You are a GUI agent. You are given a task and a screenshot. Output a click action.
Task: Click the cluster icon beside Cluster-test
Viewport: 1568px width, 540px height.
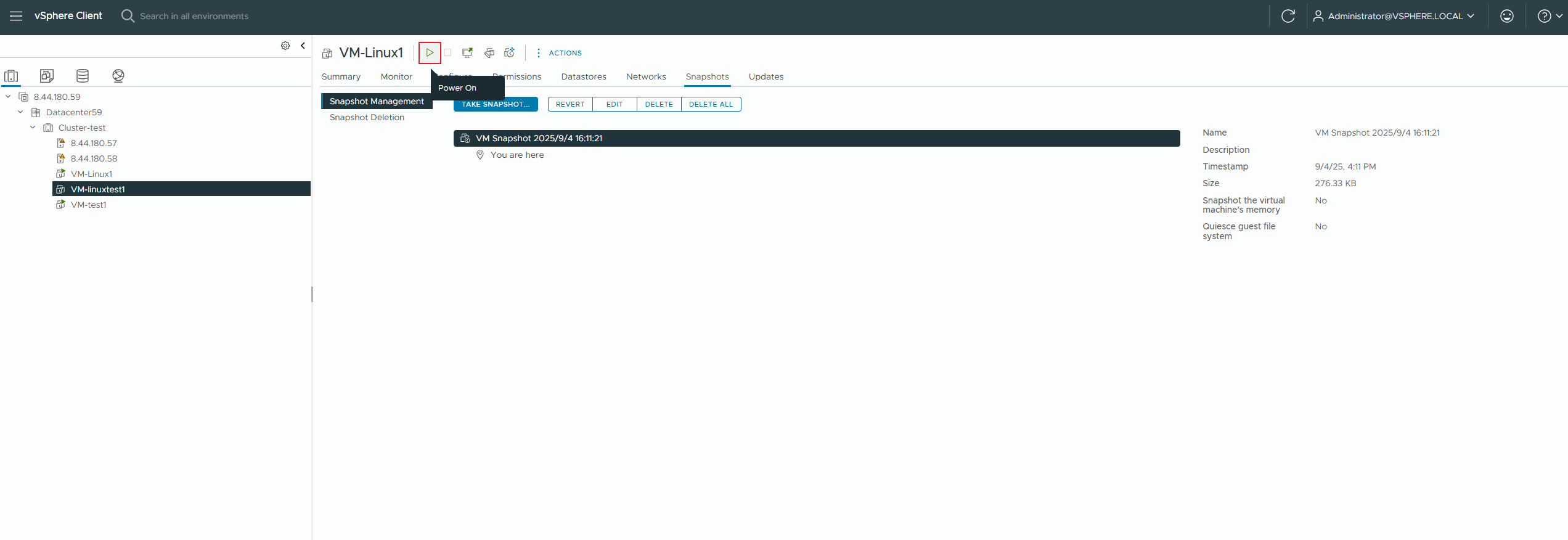[48, 128]
